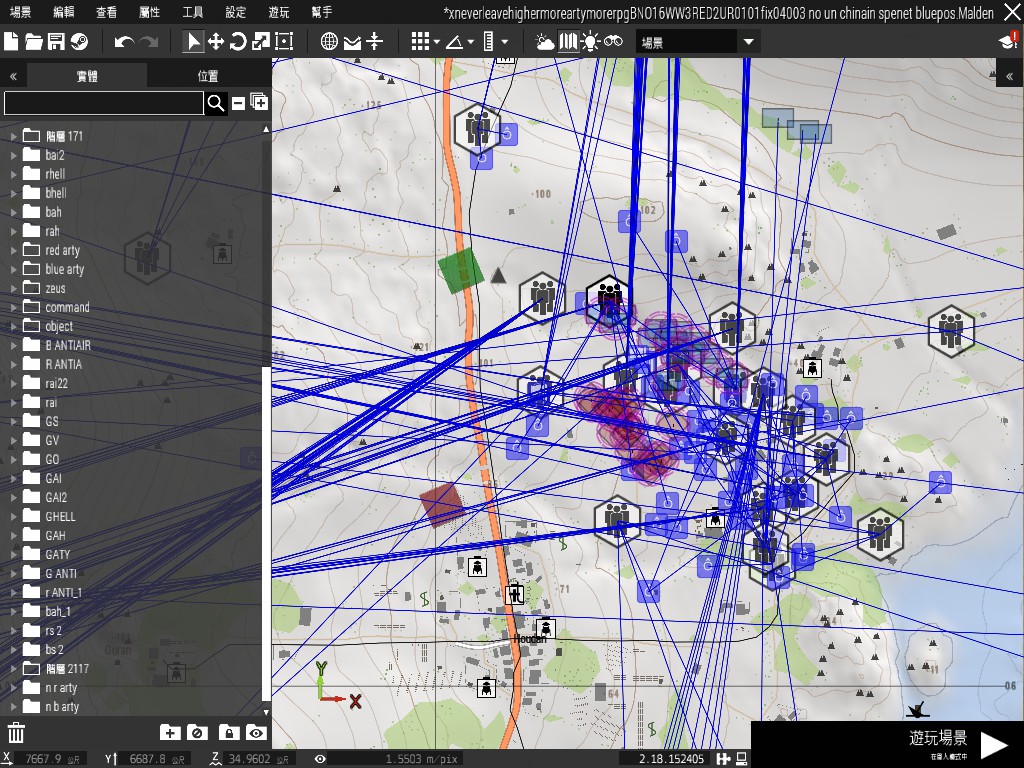The image size is (1024, 768).
Task: Undo the last action
Action: pyautogui.click(x=123, y=42)
